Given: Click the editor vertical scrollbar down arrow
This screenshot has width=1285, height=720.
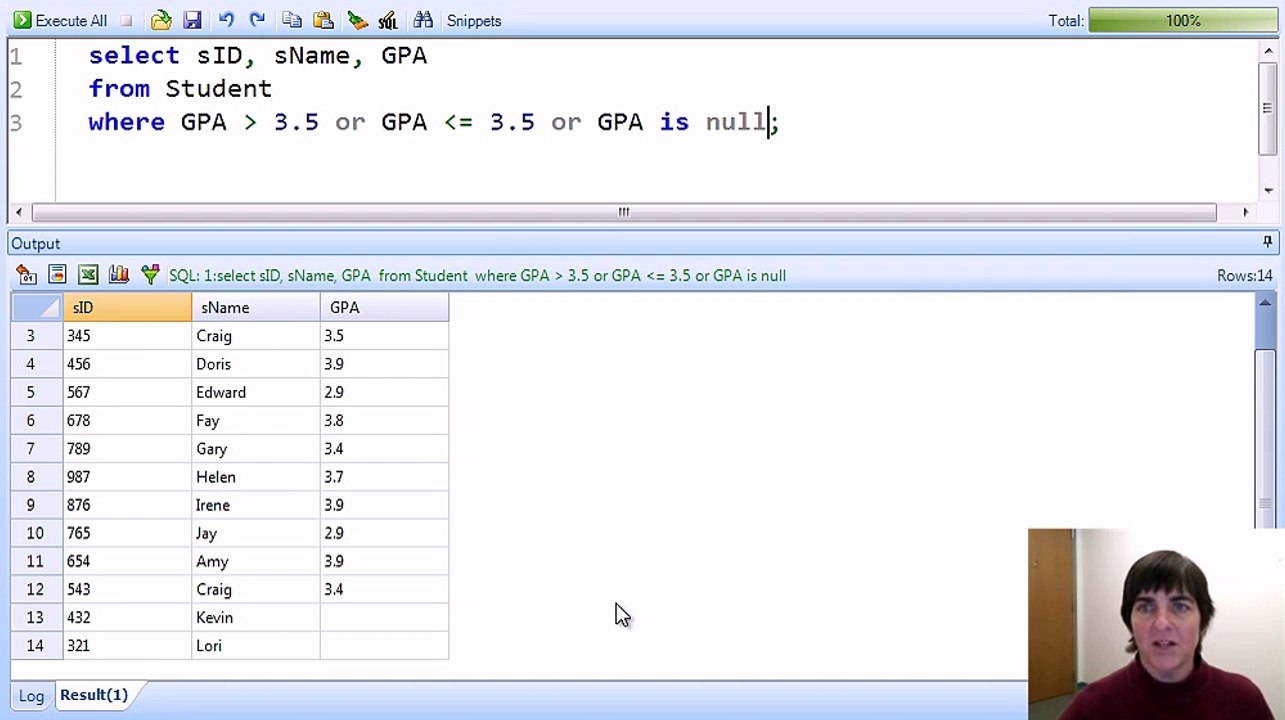Looking at the screenshot, I should coord(1268,190).
